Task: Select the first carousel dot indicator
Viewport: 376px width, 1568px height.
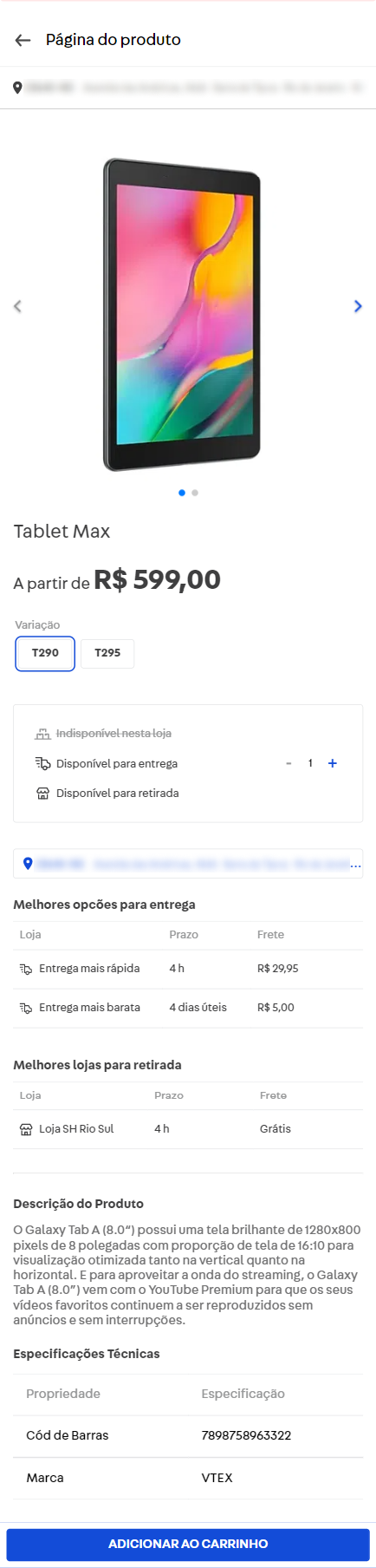Action: pyautogui.click(x=182, y=493)
